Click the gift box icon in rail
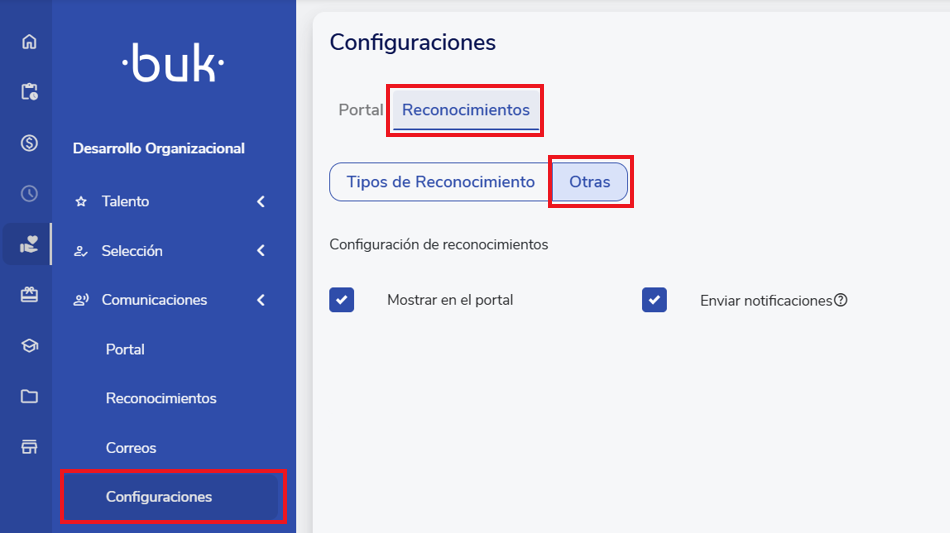 click(x=29, y=295)
